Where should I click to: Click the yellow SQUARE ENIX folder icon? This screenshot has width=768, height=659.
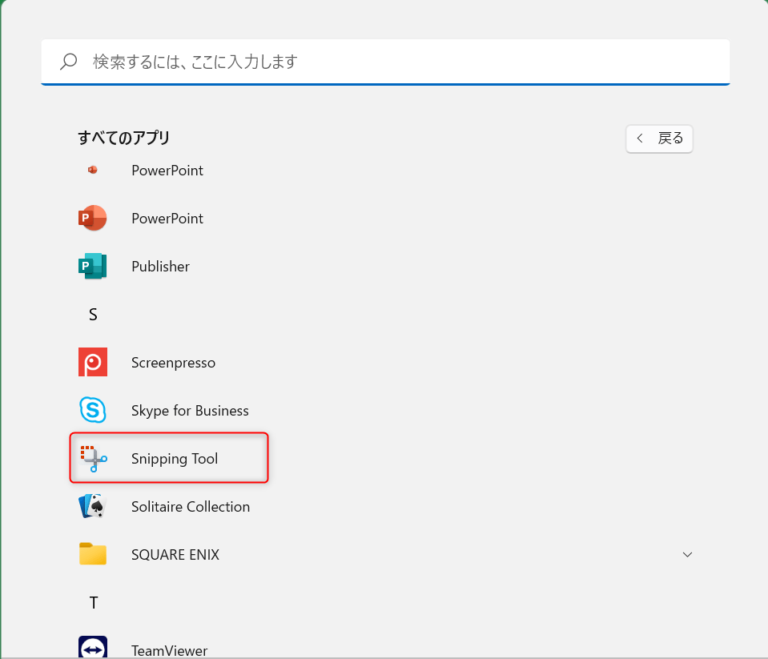coord(93,554)
